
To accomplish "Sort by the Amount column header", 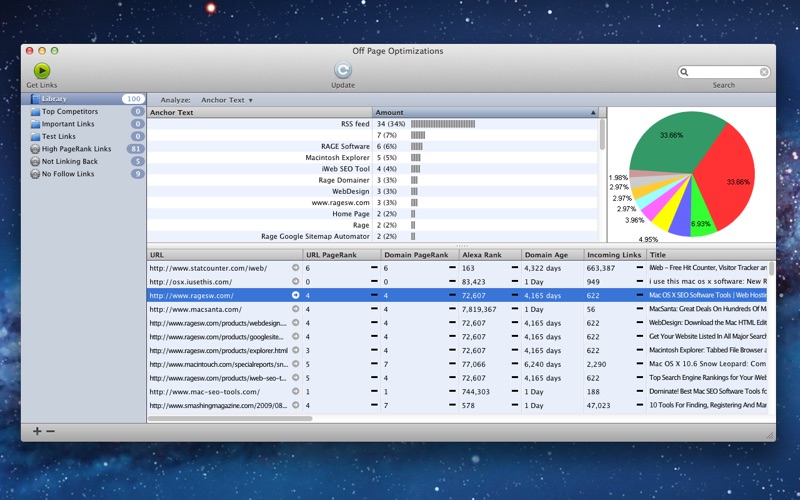I will (x=485, y=112).
